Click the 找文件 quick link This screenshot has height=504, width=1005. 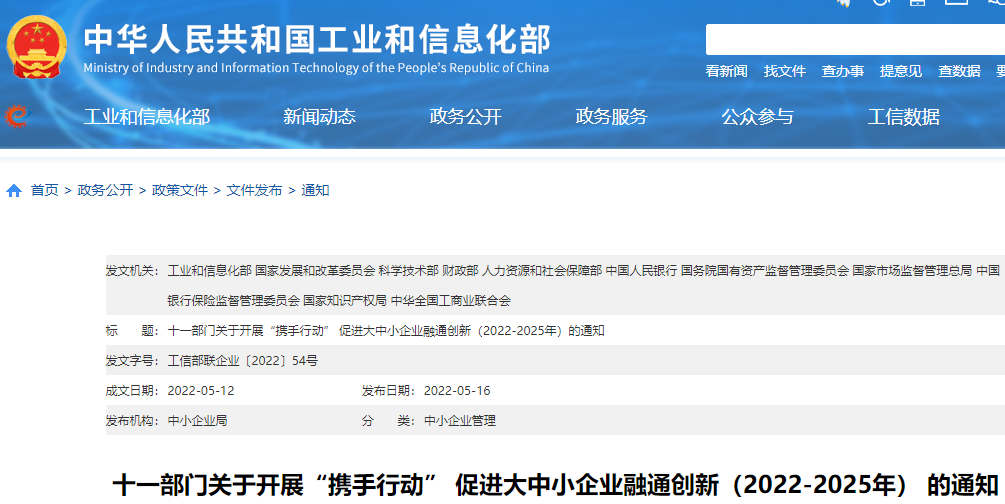point(785,71)
